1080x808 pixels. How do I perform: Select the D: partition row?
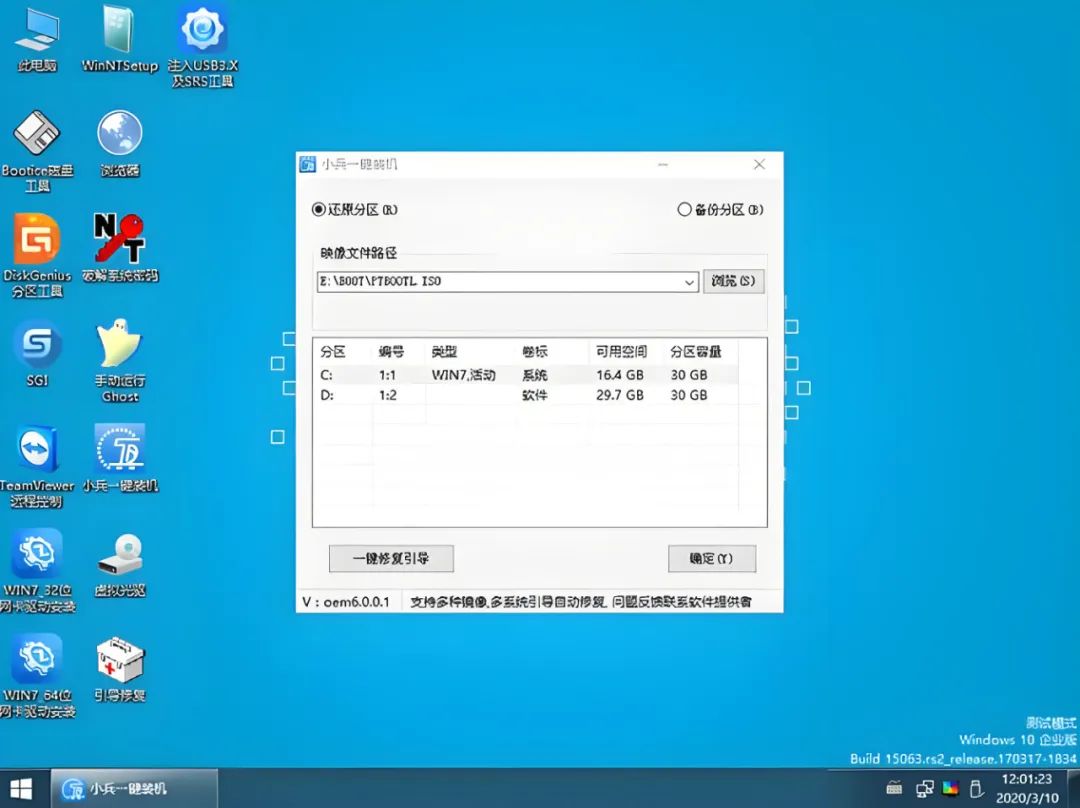pyautogui.click(x=526, y=395)
